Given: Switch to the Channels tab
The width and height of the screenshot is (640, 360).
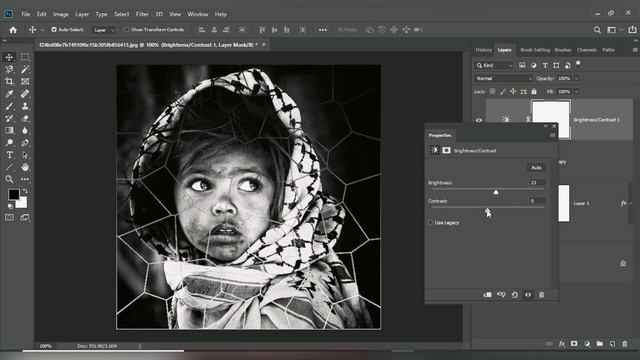Looking at the screenshot, I should tap(587, 50).
